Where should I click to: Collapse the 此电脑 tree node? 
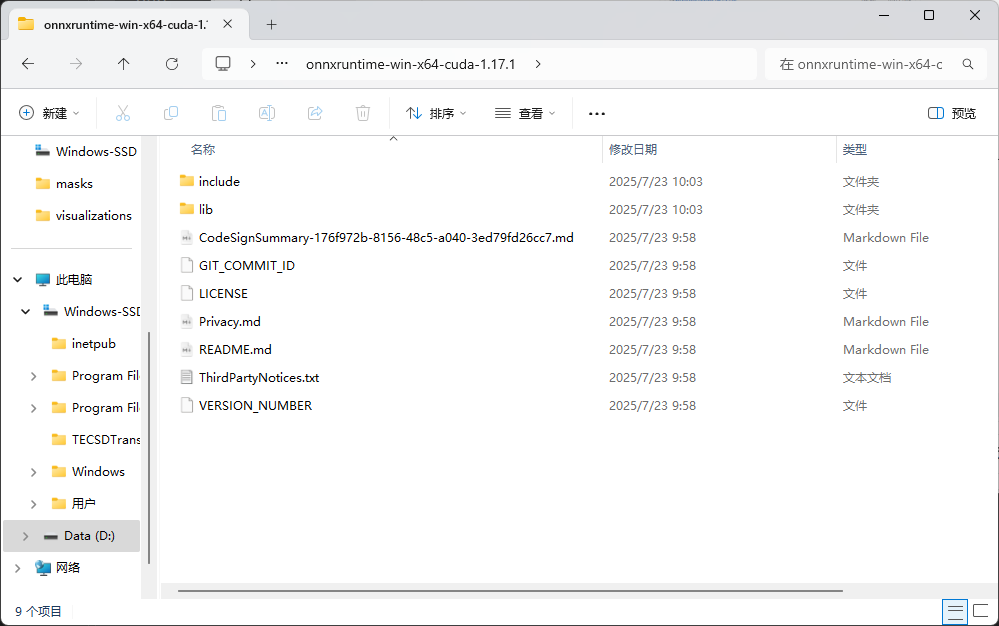point(18,280)
